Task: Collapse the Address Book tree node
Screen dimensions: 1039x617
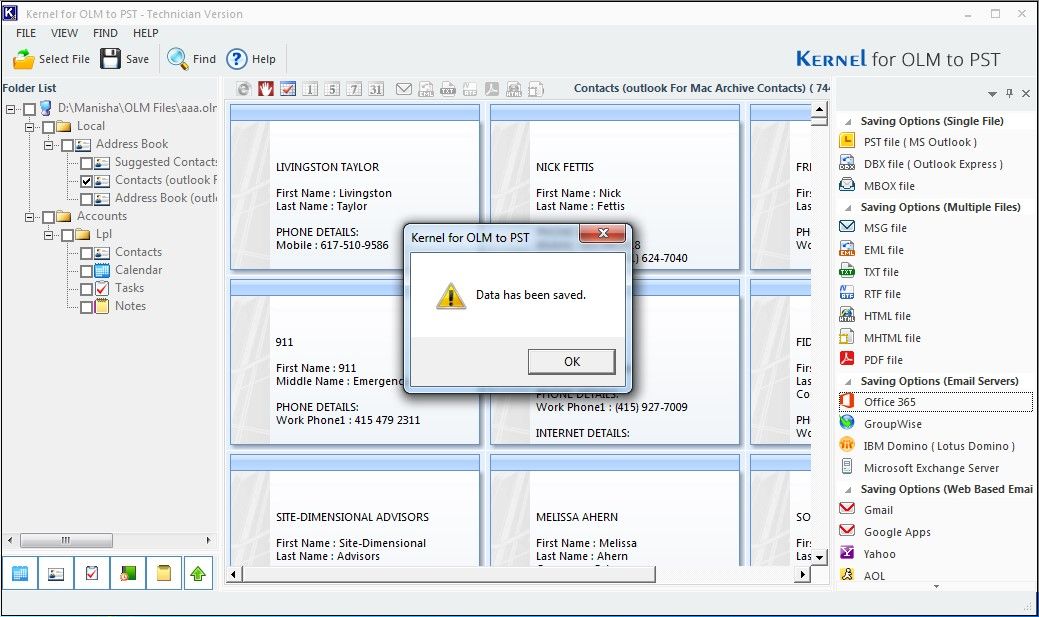Action: point(48,144)
